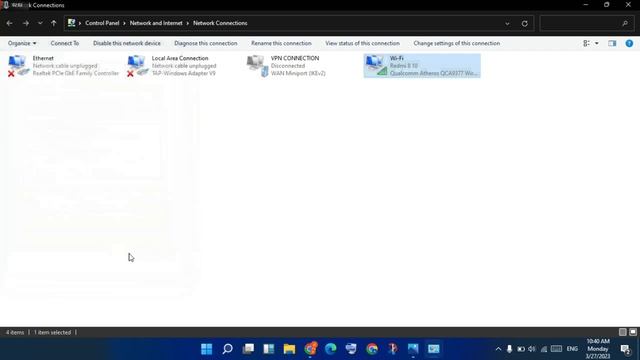Image resolution: width=640 pixels, height=360 pixels.
Task: Open the network tray icon
Action: [544, 349]
